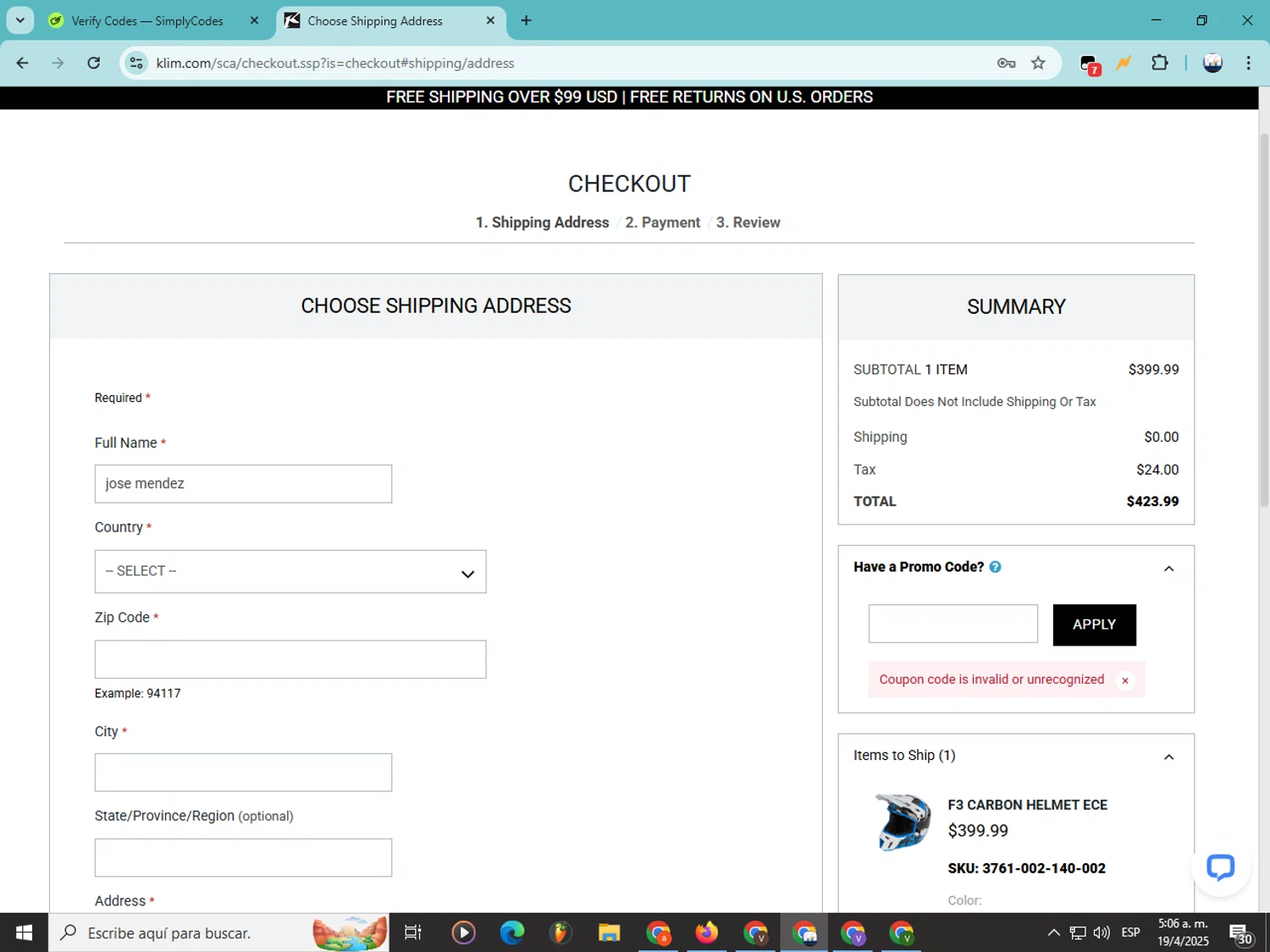The height and width of the screenshot is (952, 1270).
Task: Launch Microsoft Edge from taskbar
Action: click(511, 933)
